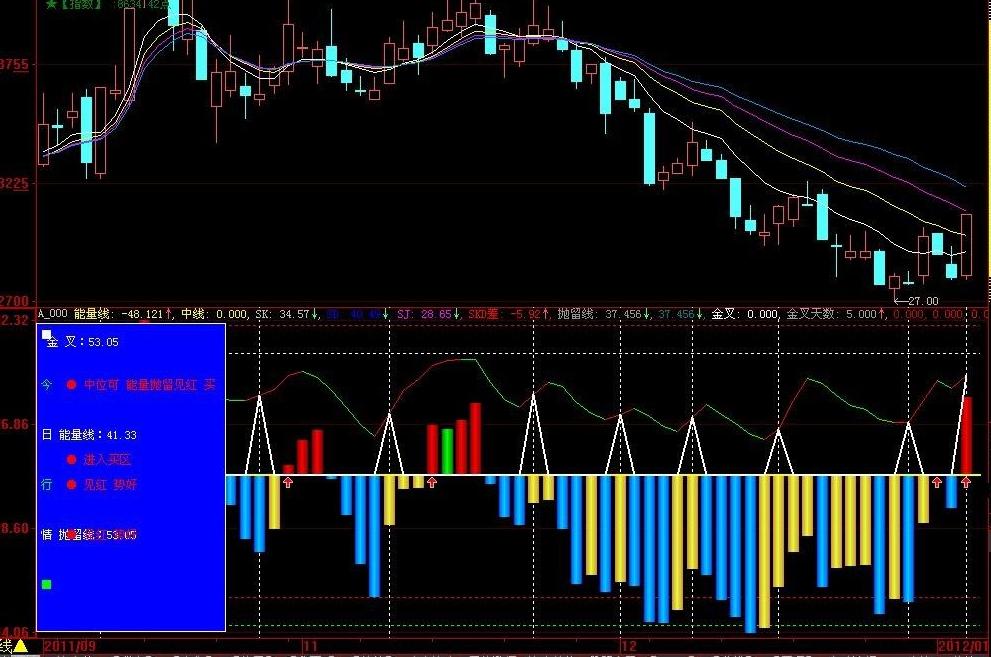Screen dimensions: 991x657
Task: Select the single green bar in indicator
Action: [447, 451]
